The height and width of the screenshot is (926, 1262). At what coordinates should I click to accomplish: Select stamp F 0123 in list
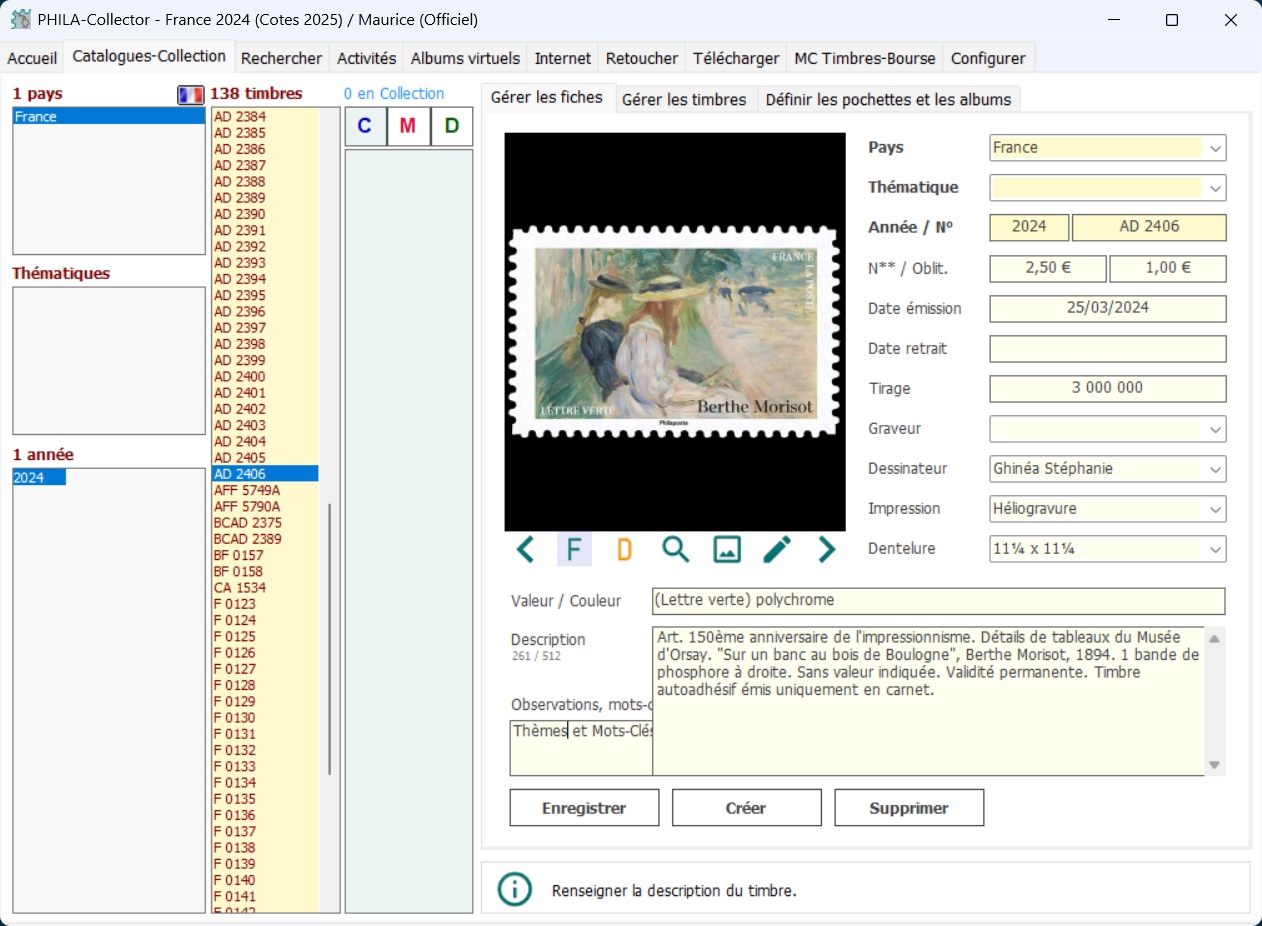[x=265, y=604]
